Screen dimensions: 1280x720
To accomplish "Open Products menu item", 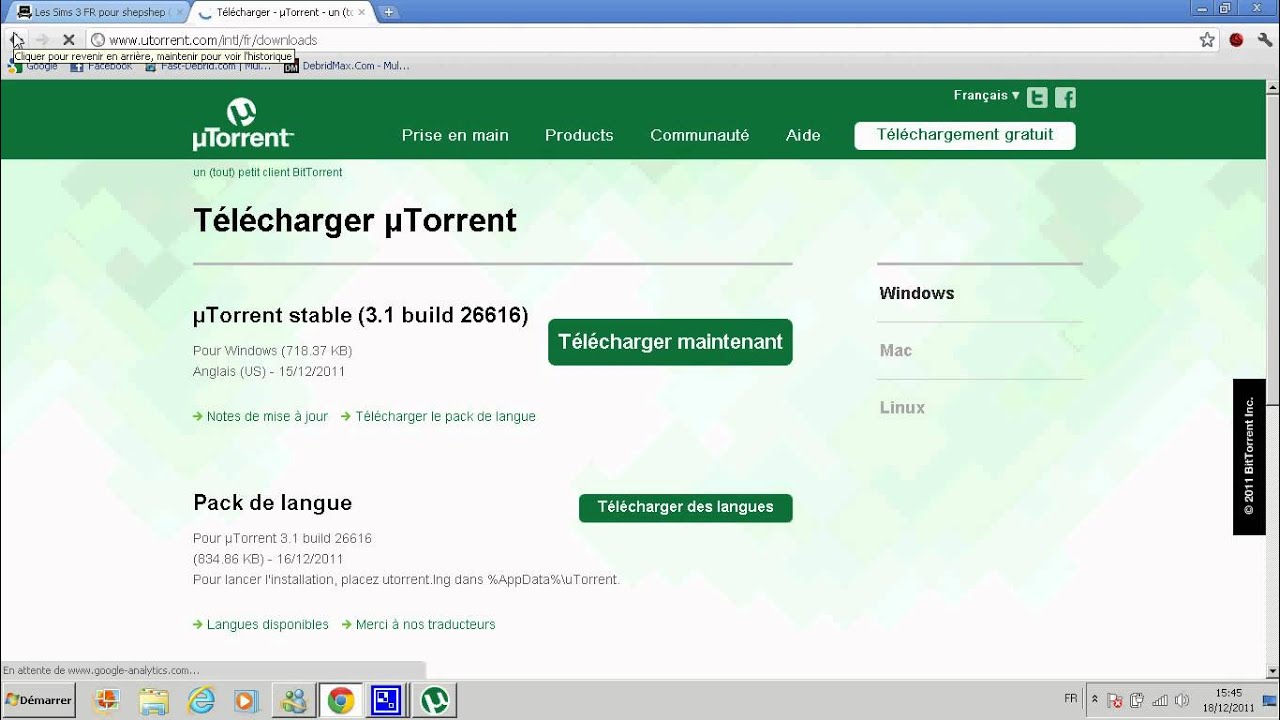I will pyautogui.click(x=579, y=135).
